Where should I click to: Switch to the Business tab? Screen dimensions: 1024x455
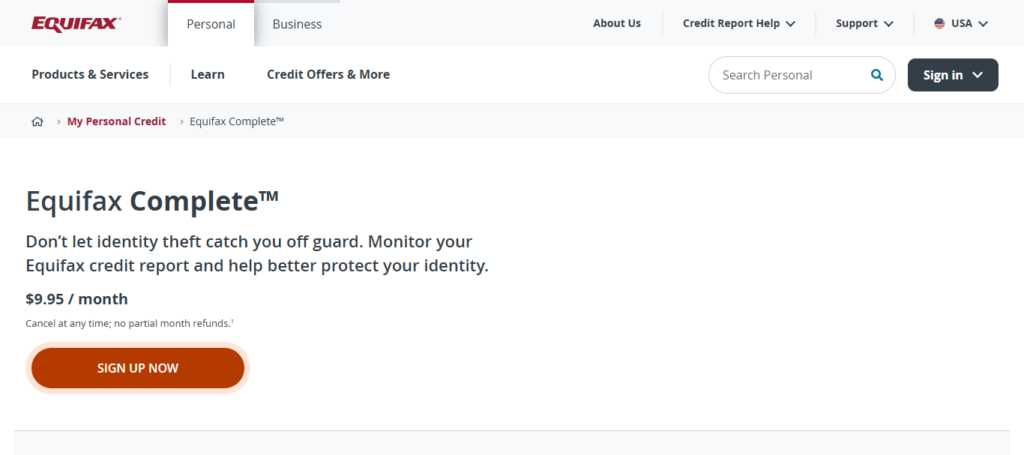(297, 24)
